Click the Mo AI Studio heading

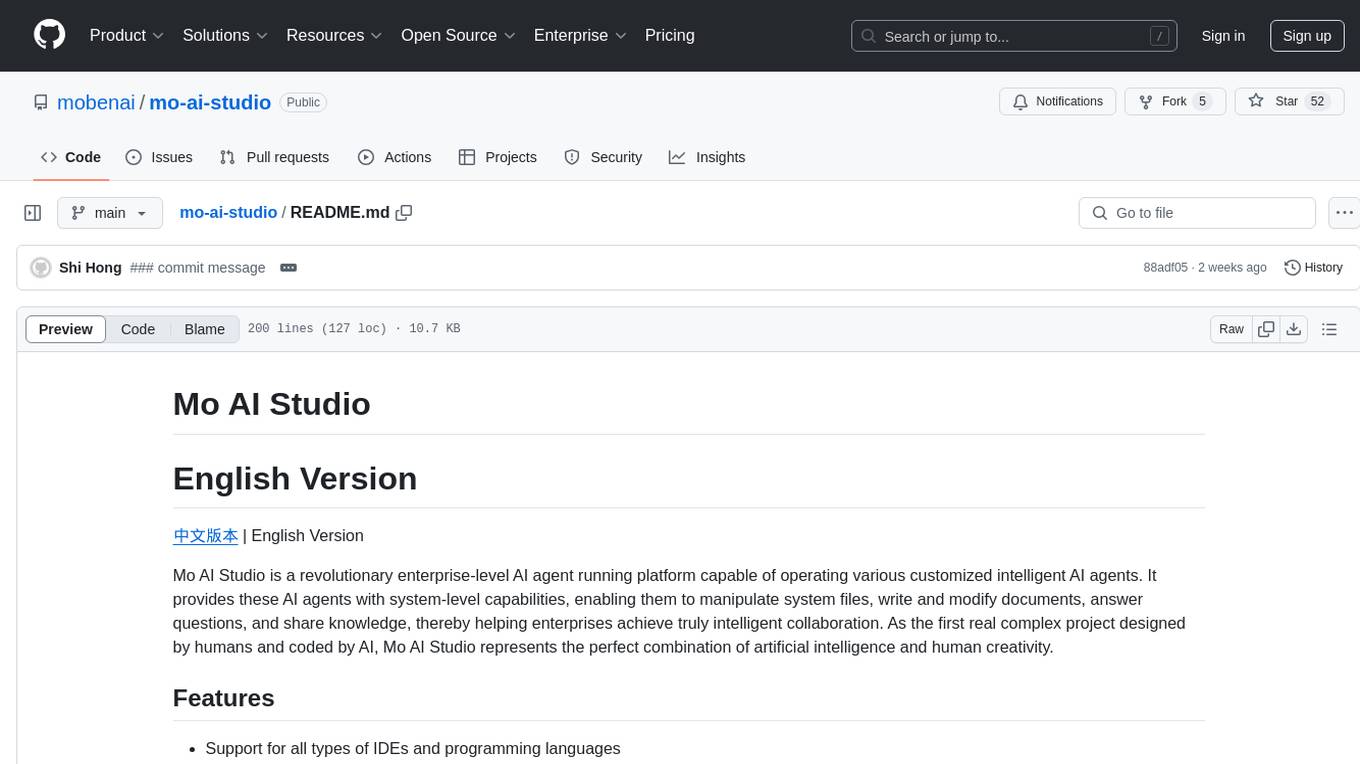pos(272,404)
